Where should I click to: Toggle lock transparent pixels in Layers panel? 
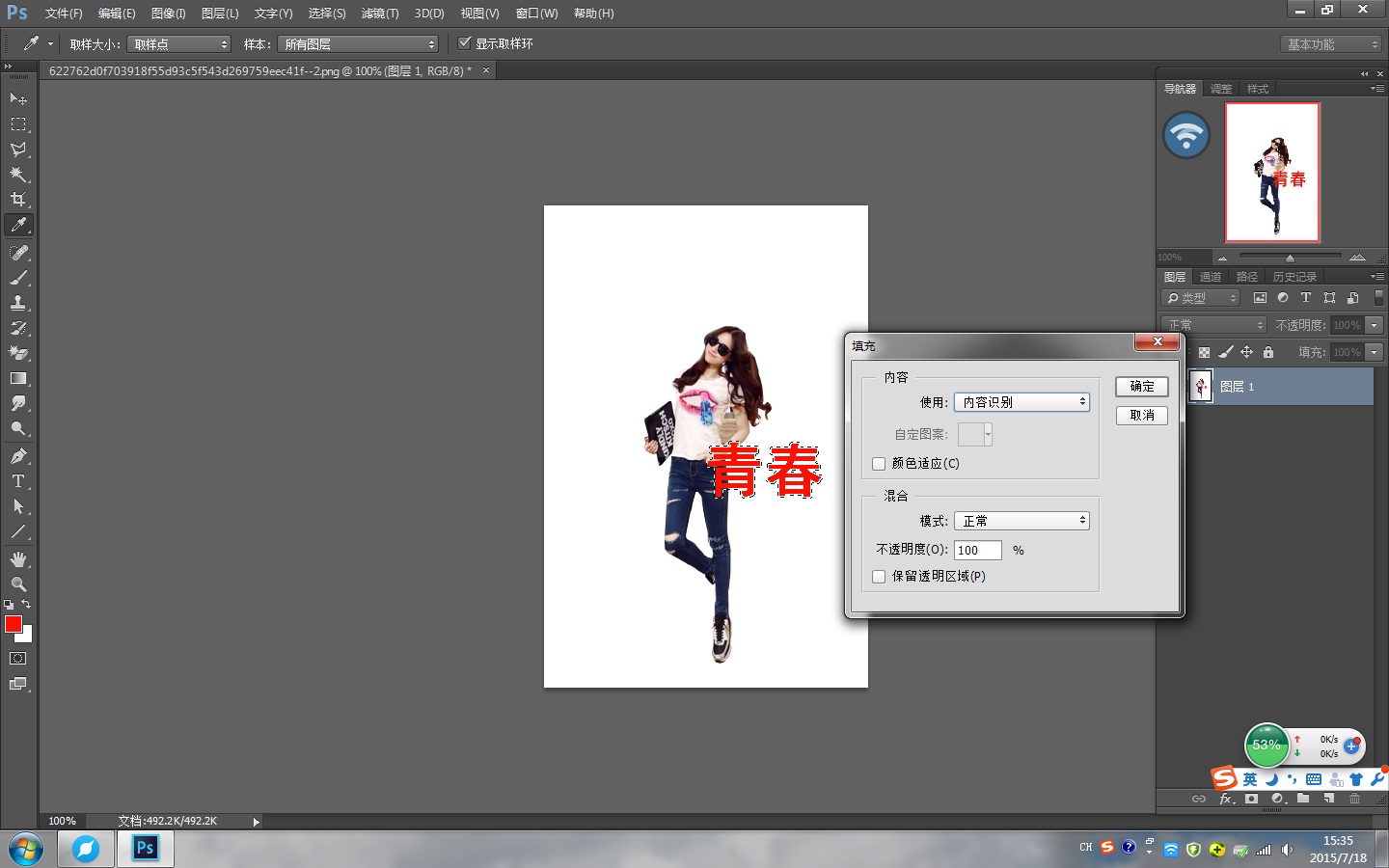(1204, 352)
